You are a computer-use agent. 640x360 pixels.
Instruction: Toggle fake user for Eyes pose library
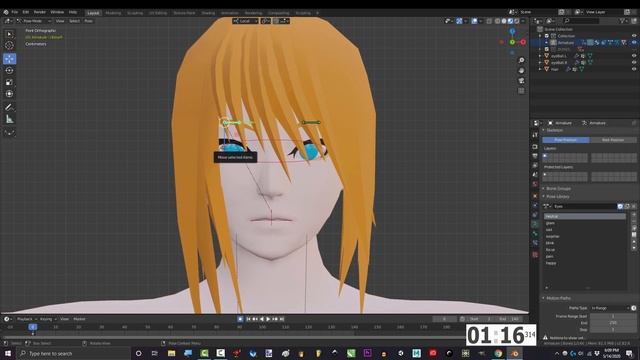[x=620, y=207]
